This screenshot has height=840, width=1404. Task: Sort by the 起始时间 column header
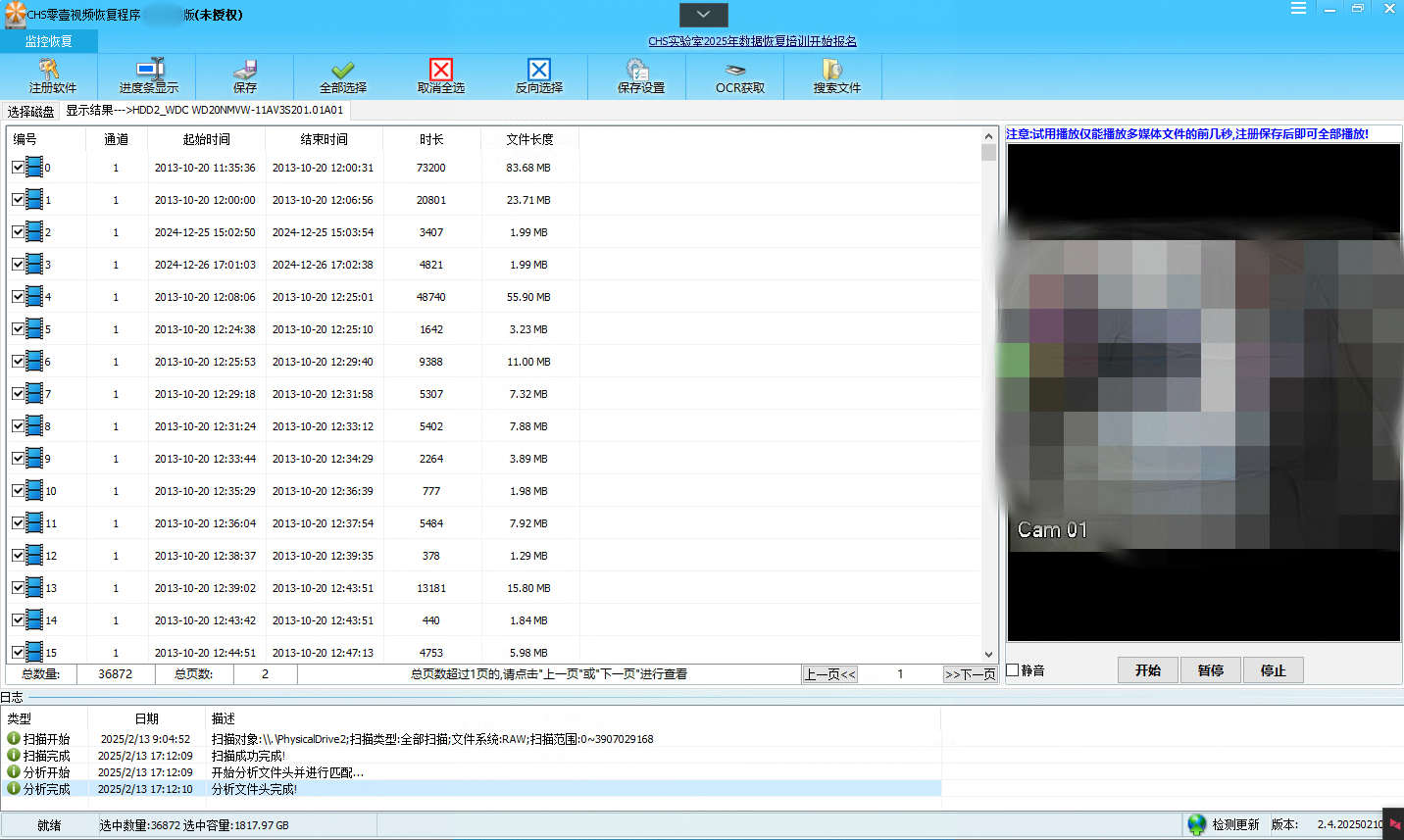click(x=206, y=139)
